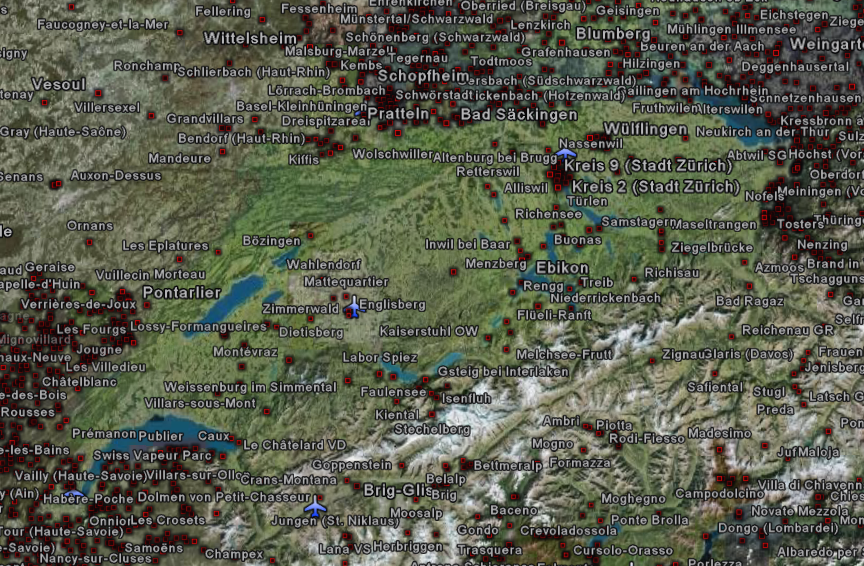The height and width of the screenshot is (566, 864).
Task: Click the Crevoladossola label
Action: click(569, 531)
